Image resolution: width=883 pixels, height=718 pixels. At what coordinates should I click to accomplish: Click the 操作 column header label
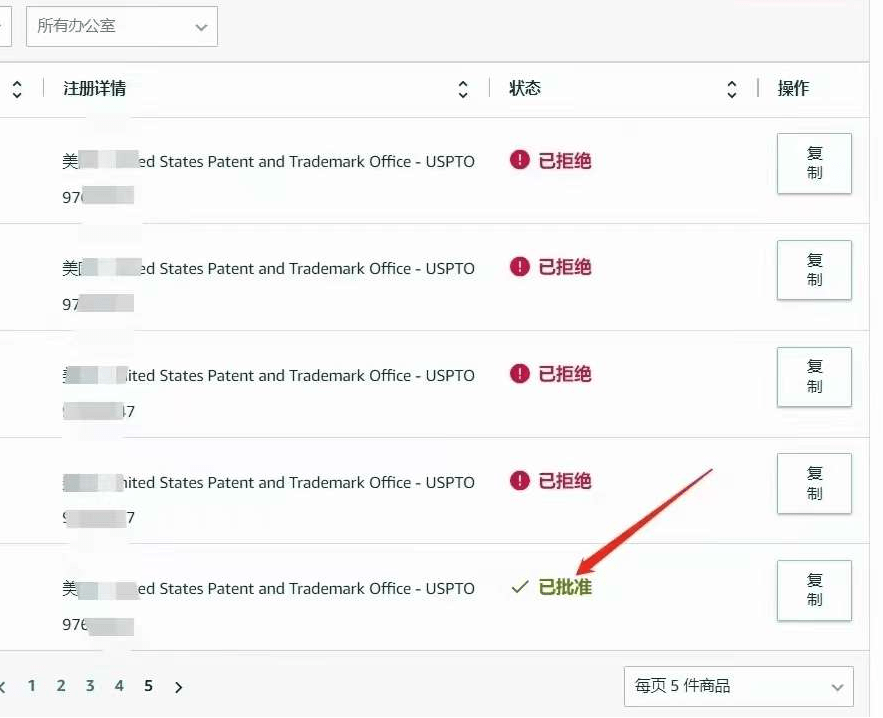(793, 88)
